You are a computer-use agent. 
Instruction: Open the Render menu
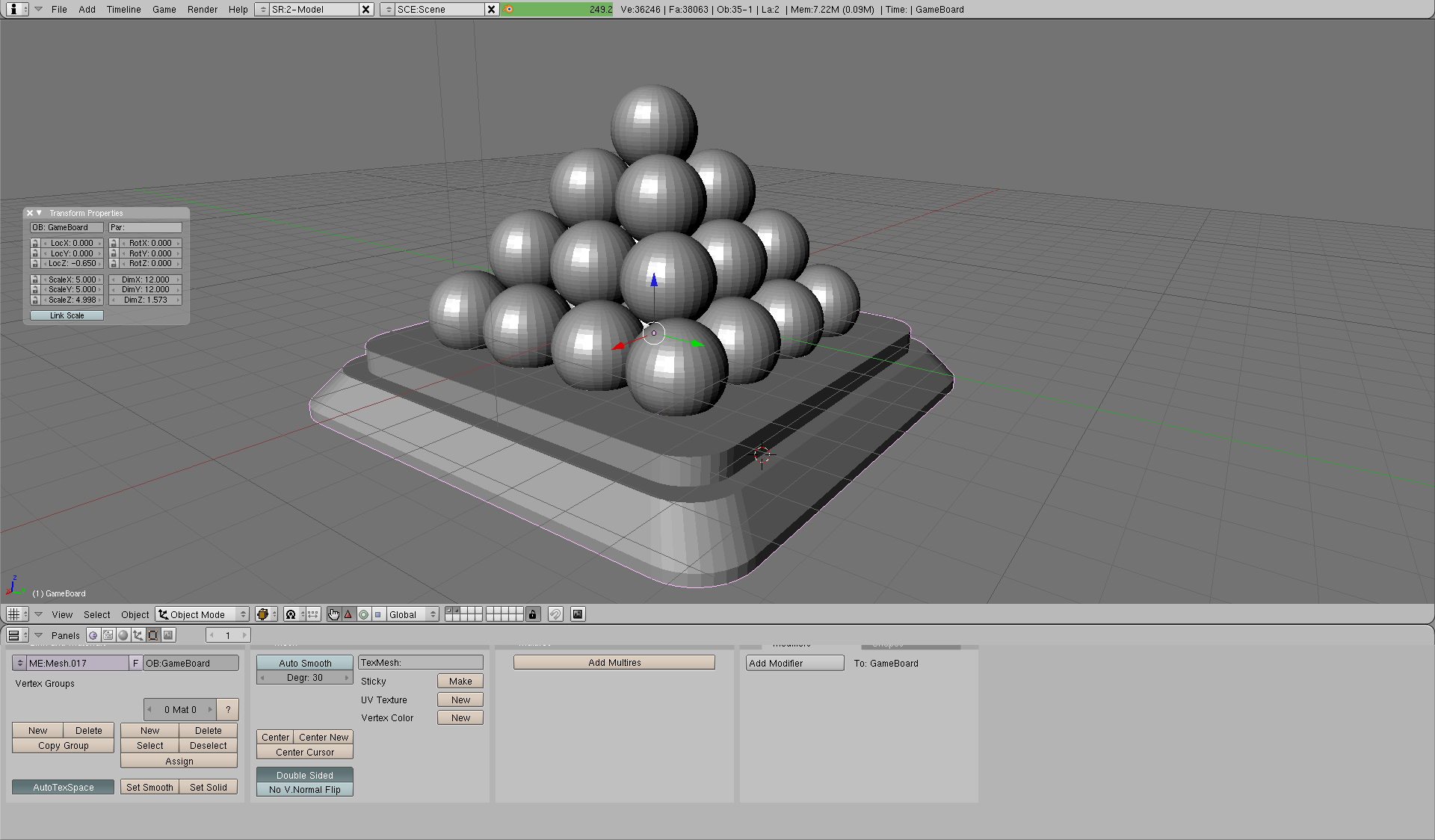203,9
